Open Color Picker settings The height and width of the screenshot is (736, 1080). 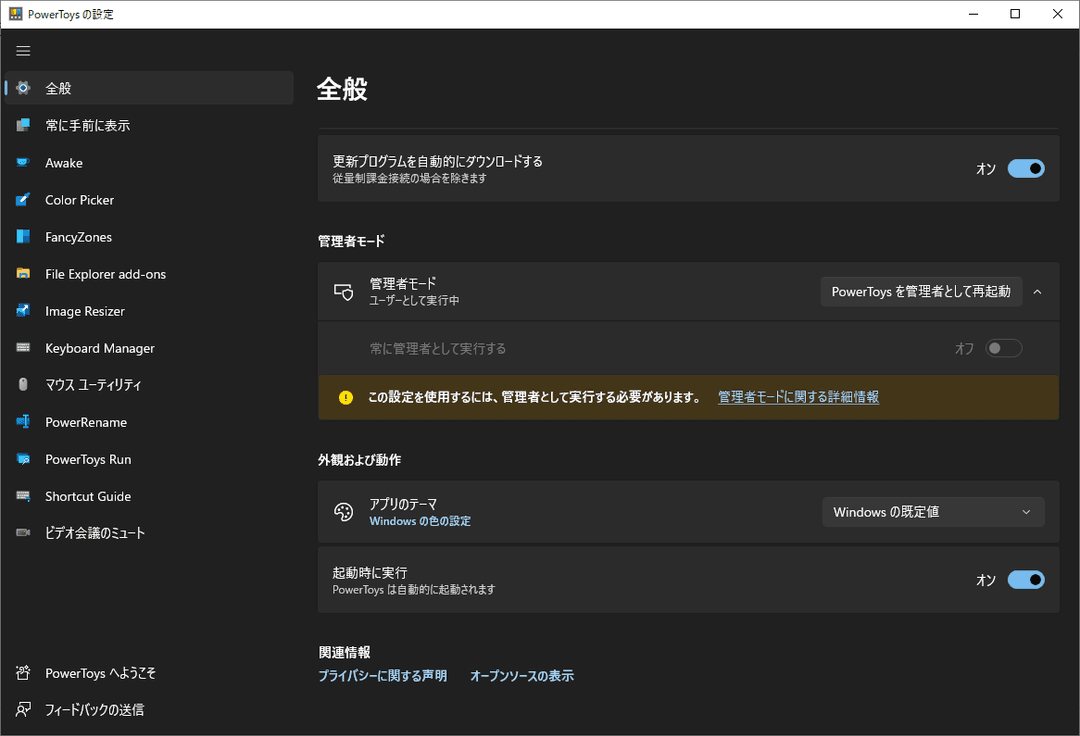(x=149, y=200)
